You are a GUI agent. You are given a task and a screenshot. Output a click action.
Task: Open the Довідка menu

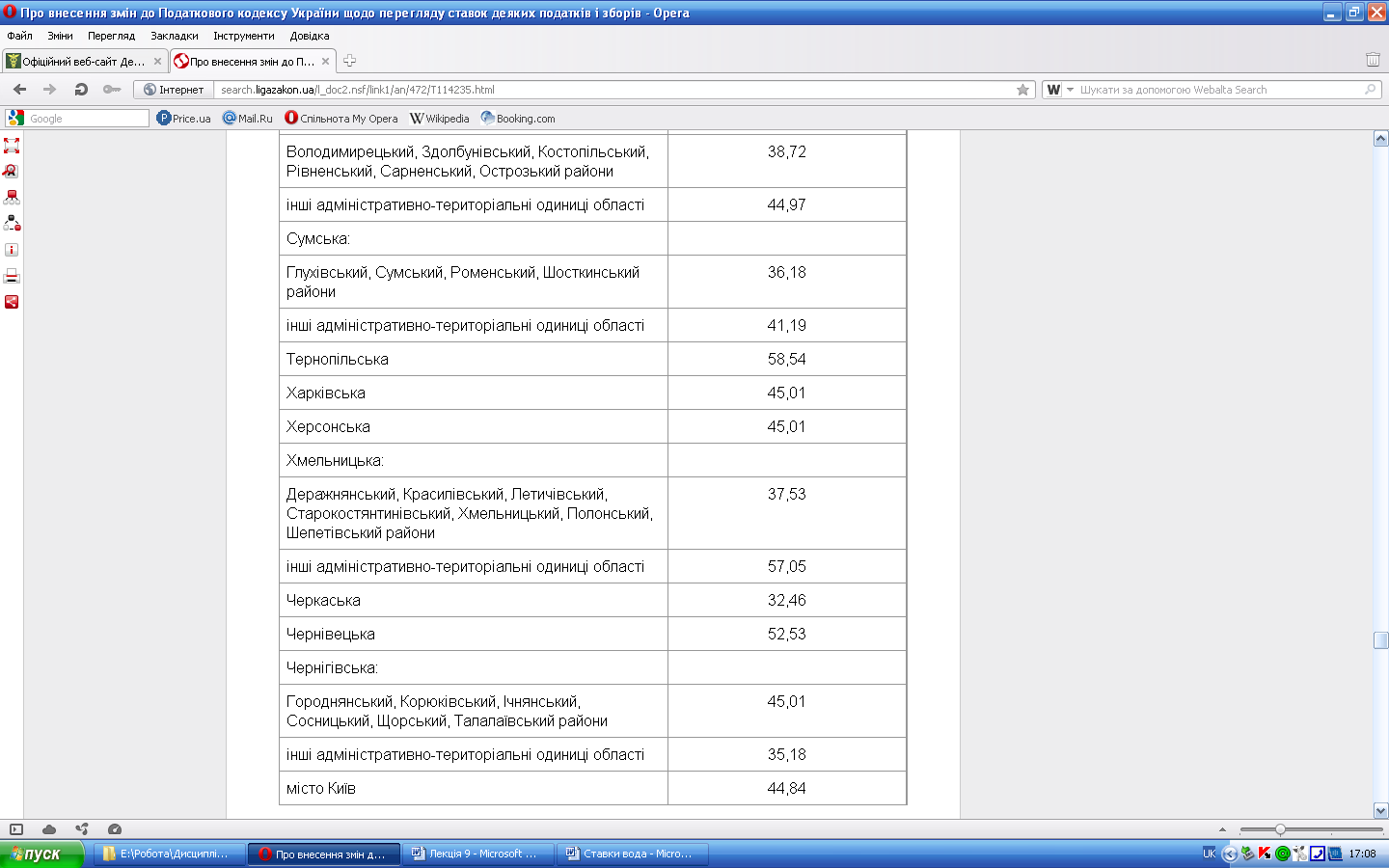tap(309, 36)
